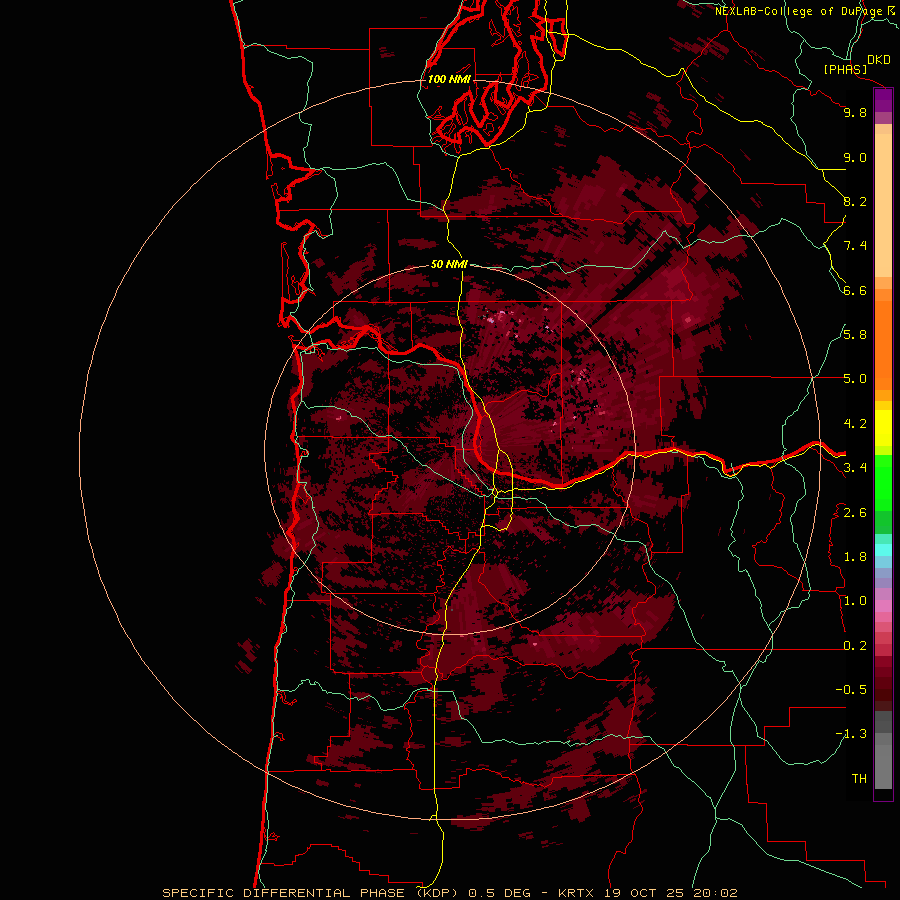The width and height of the screenshot is (900, 900).
Task: Click the 5.0 scale value
Action: point(855,379)
